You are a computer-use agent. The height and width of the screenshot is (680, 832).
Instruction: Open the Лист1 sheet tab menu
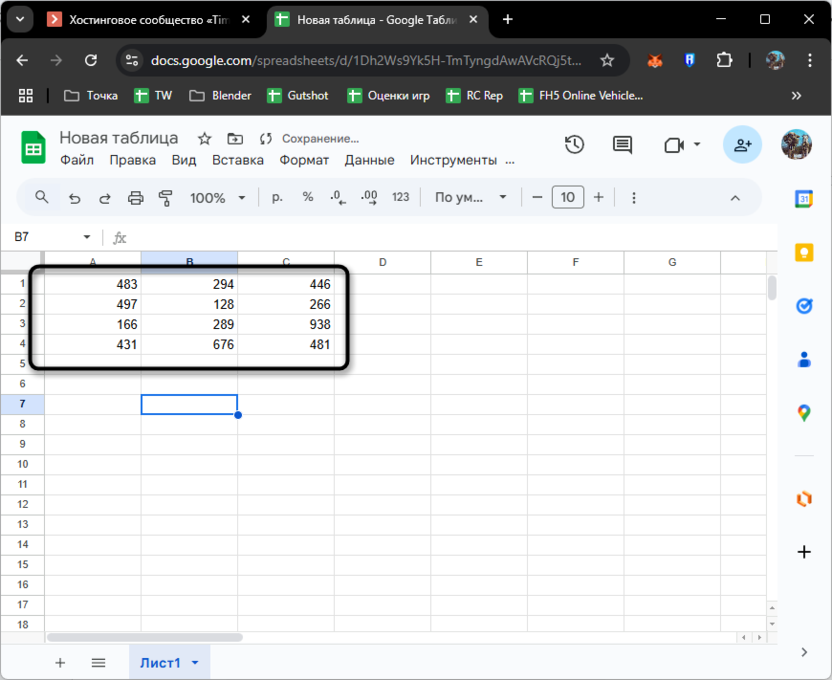click(194, 662)
